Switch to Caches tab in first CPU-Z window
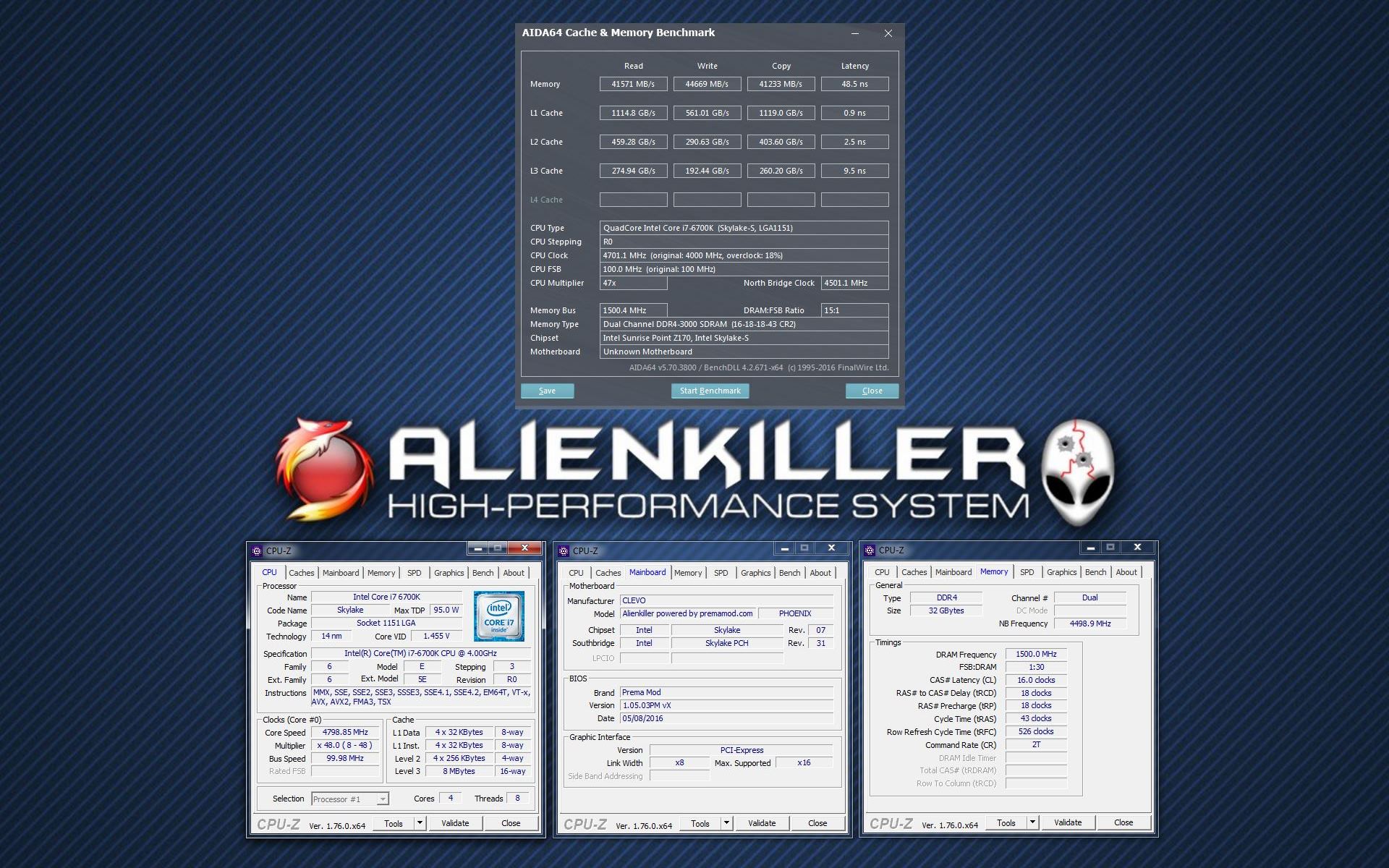This screenshot has height=868, width=1389. 302,573
